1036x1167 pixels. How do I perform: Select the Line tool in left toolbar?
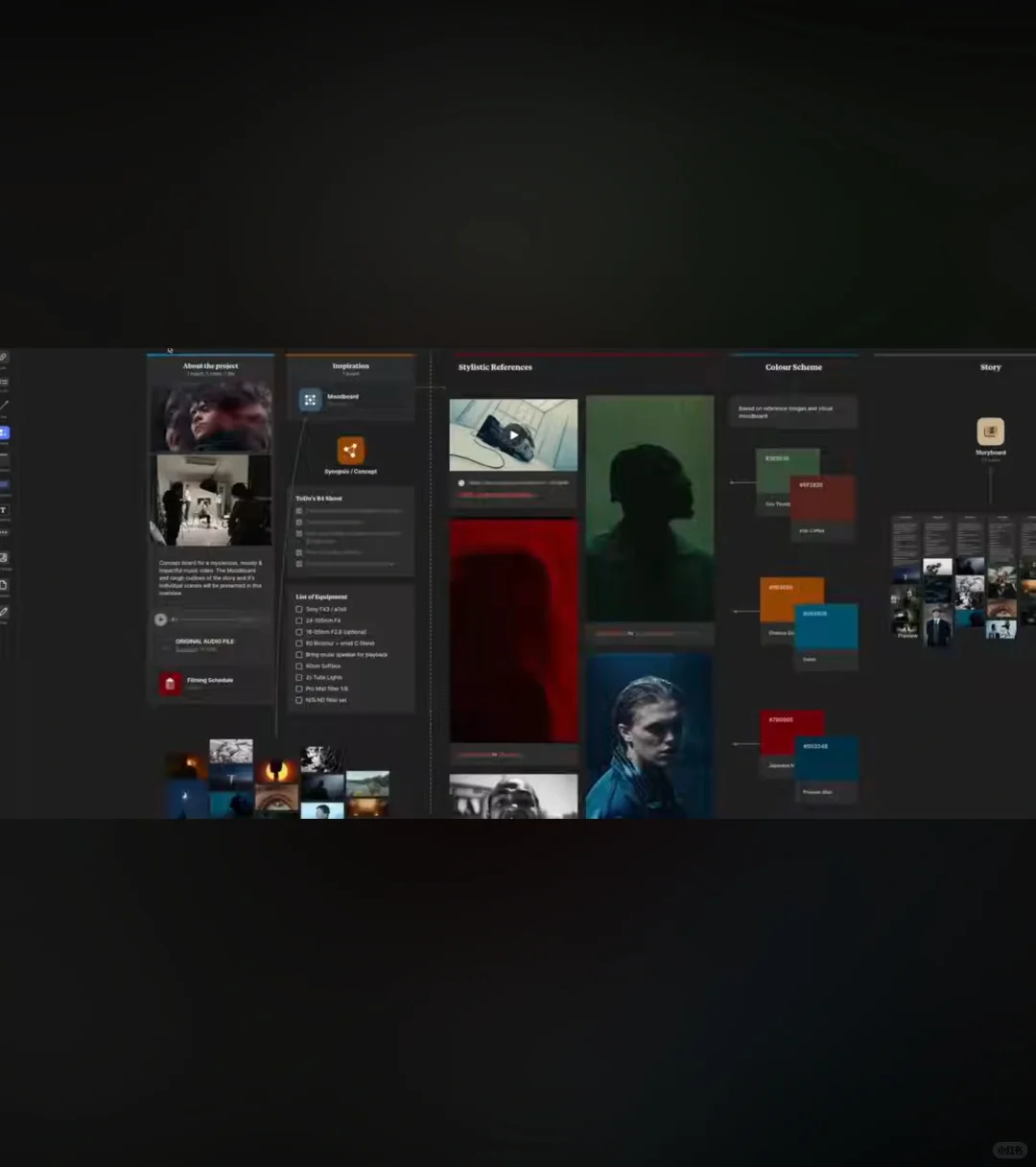(x=3, y=406)
